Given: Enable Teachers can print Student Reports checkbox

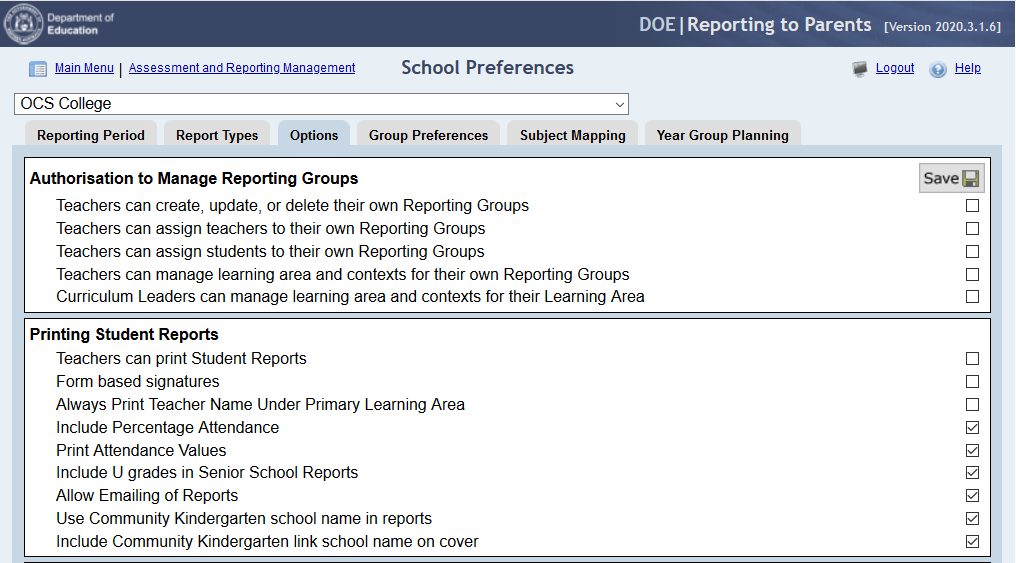Looking at the screenshot, I should pyautogui.click(x=972, y=359).
